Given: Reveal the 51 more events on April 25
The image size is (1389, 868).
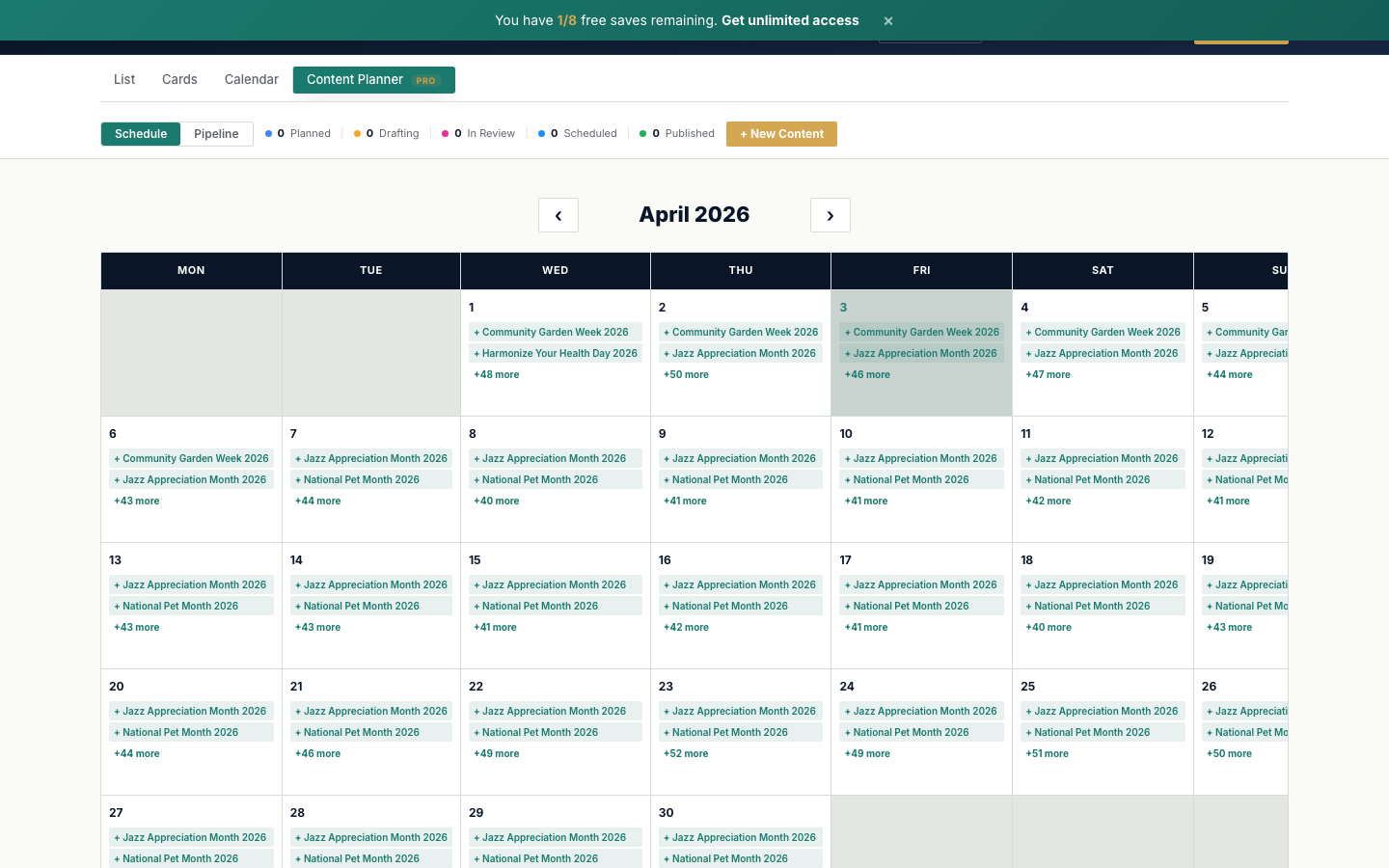Looking at the screenshot, I should pos(1048,753).
